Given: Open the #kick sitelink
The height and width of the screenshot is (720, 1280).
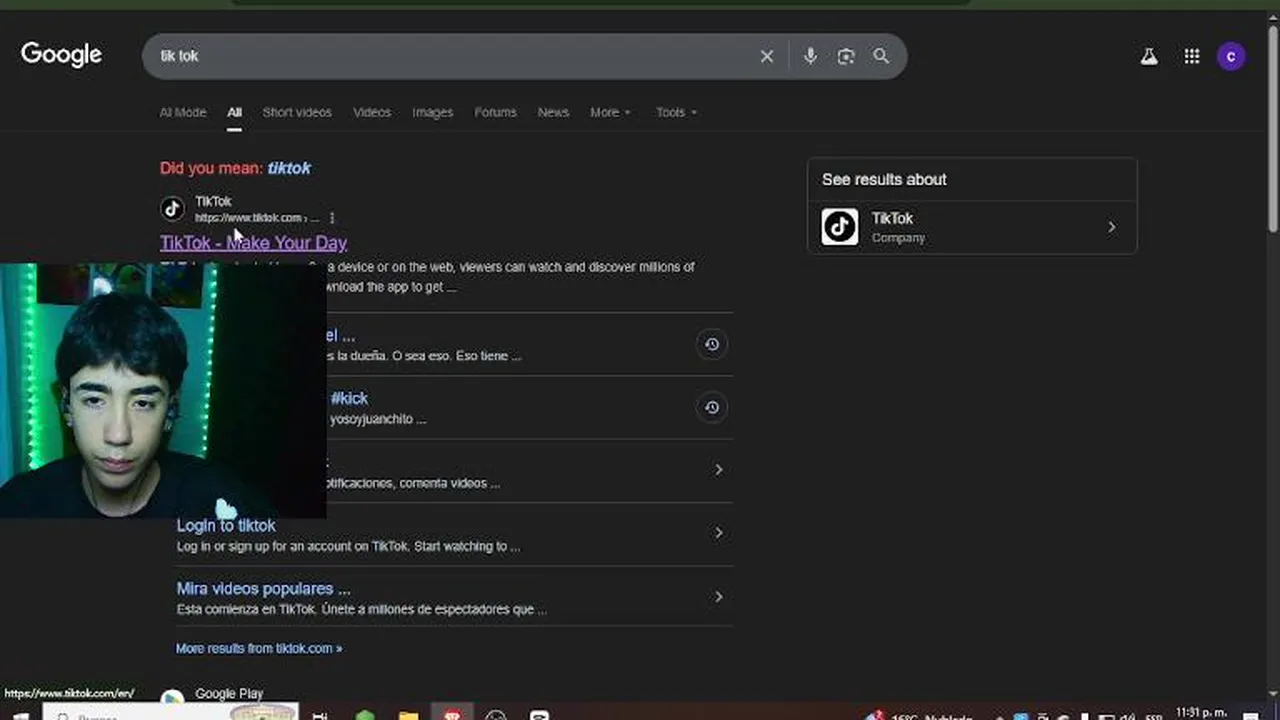Looking at the screenshot, I should pos(348,398).
